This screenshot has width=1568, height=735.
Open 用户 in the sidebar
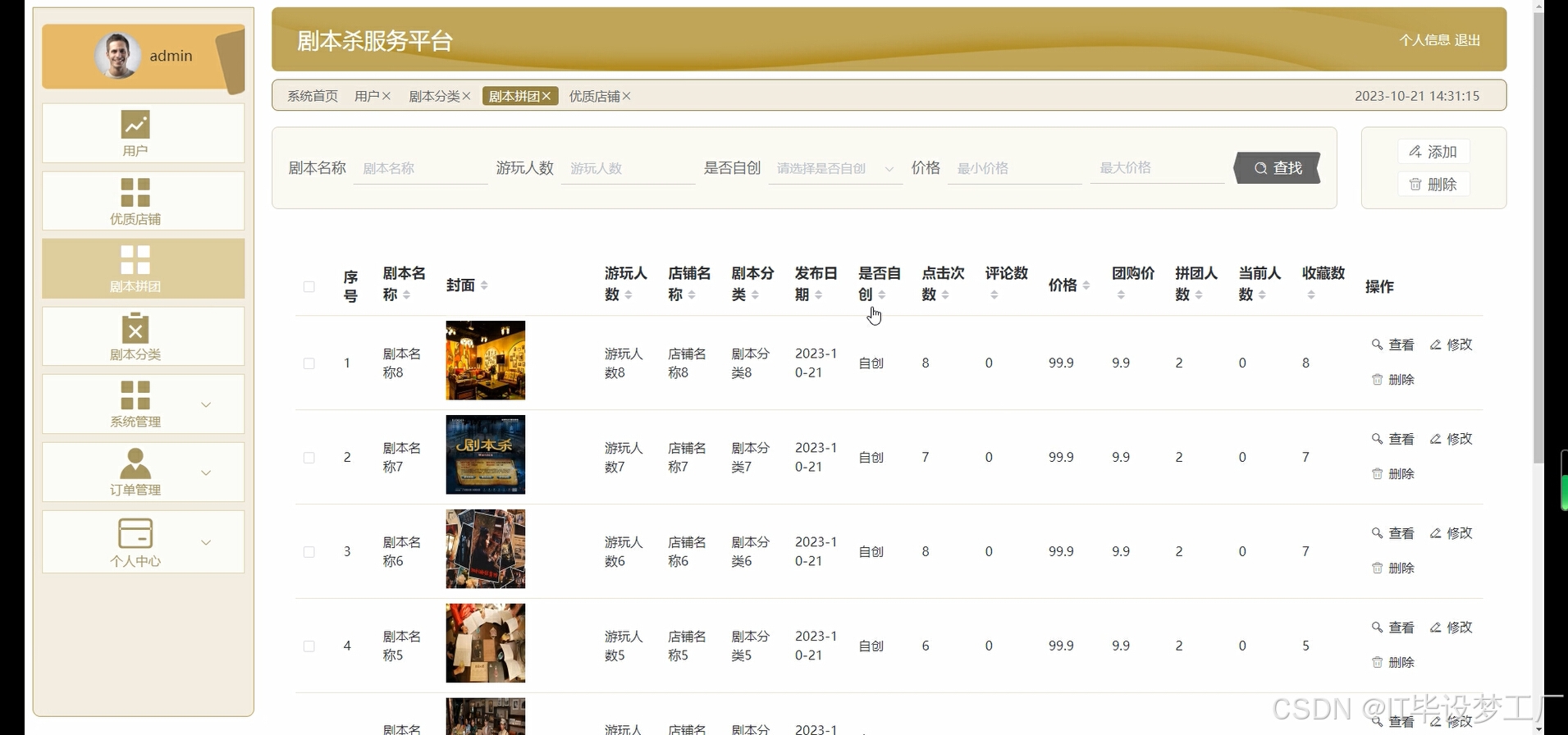pyautogui.click(x=144, y=133)
